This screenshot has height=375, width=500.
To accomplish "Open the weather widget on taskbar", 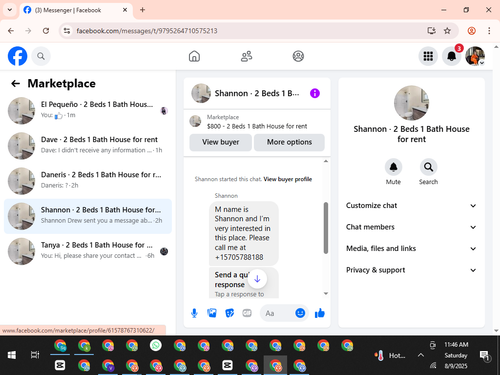I will click(389, 356).
